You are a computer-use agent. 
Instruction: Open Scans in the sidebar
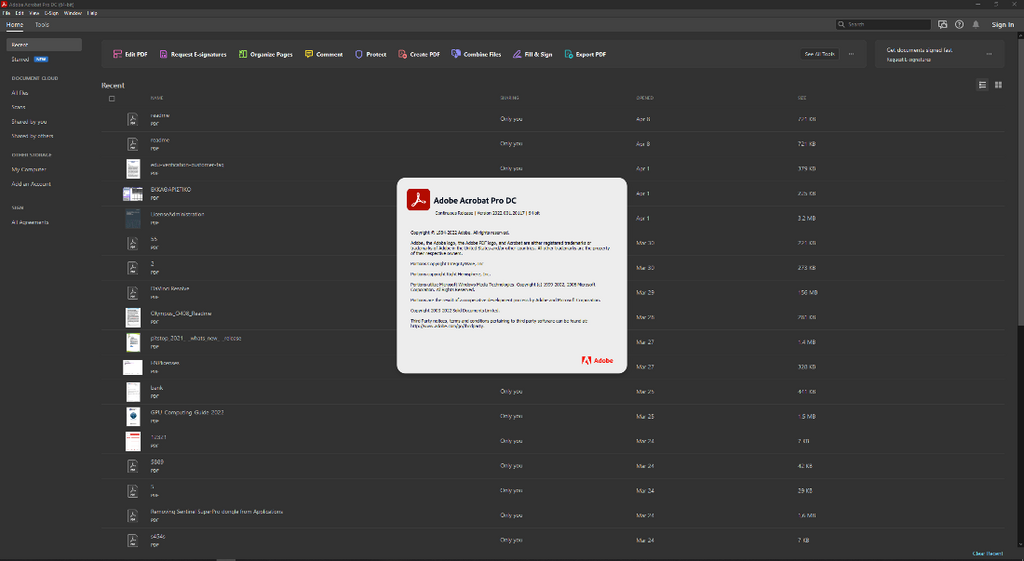coord(18,107)
